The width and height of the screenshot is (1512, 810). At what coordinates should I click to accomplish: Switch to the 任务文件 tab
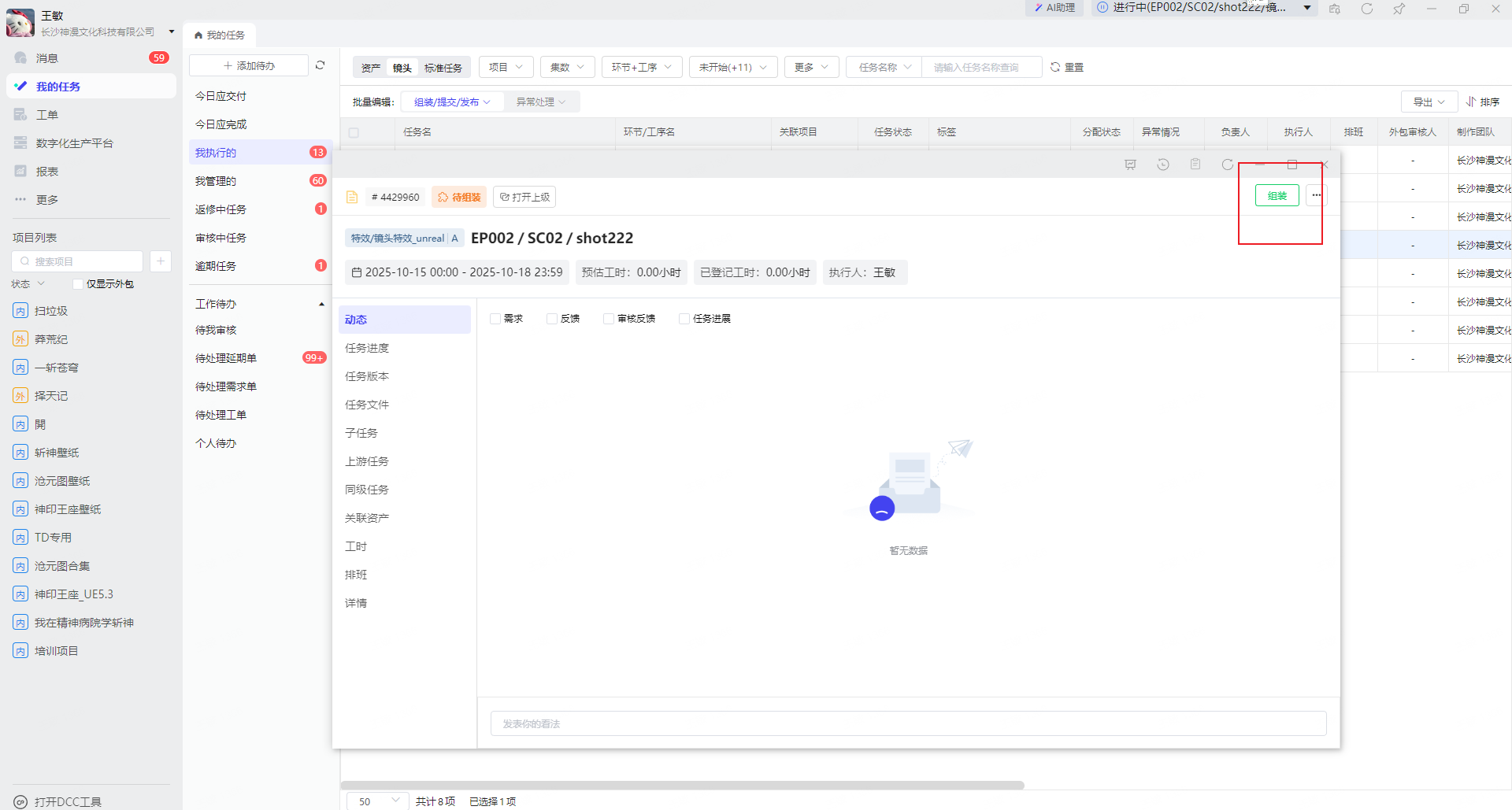click(x=367, y=405)
